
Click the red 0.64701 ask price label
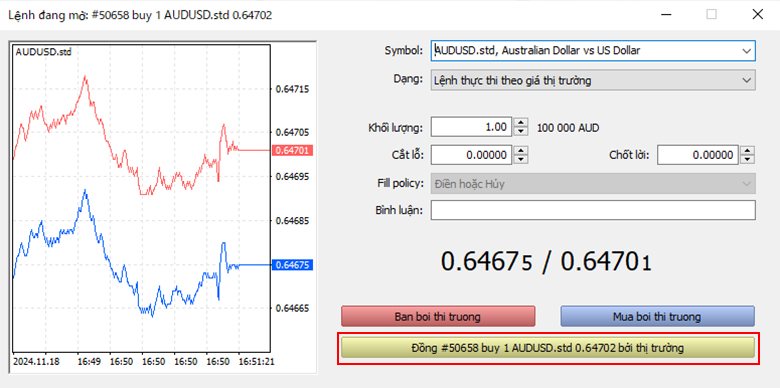tap(292, 150)
